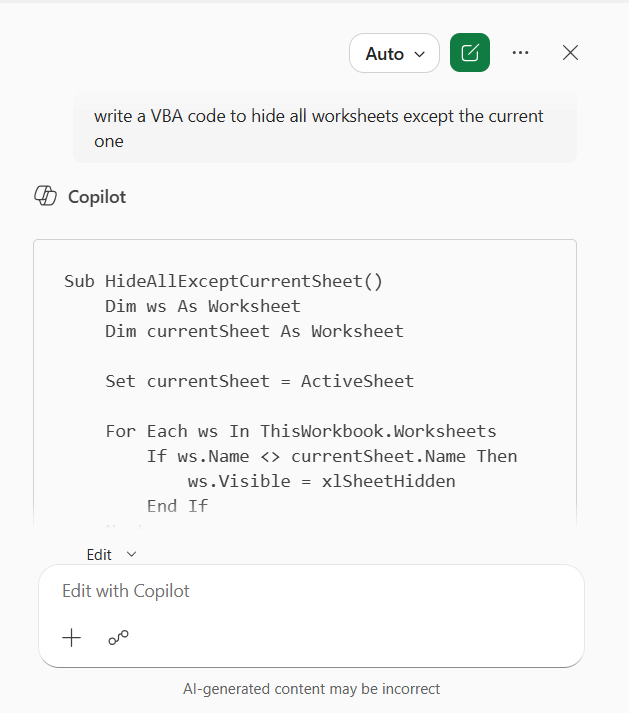629x713 pixels.
Task: Click the ws.Visible = xlSheetHidden line
Action: pyautogui.click(x=321, y=481)
